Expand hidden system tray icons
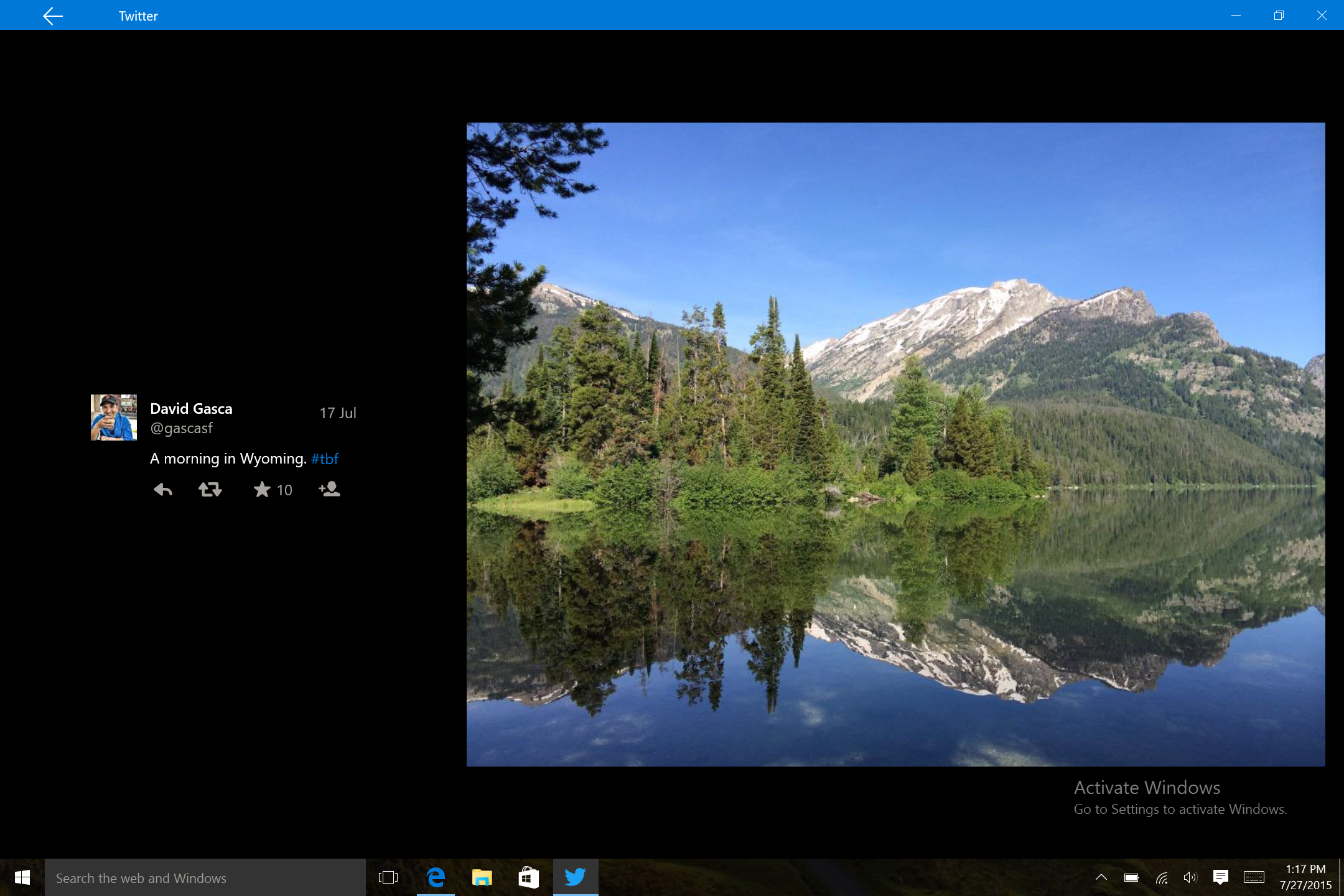Image resolution: width=1344 pixels, height=896 pixels. pyautogui.click(x=1101, y=877)
